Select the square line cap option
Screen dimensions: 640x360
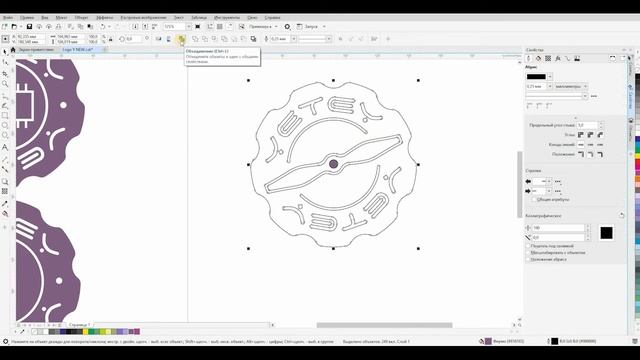pyautogui.click(x=581, y=145)
